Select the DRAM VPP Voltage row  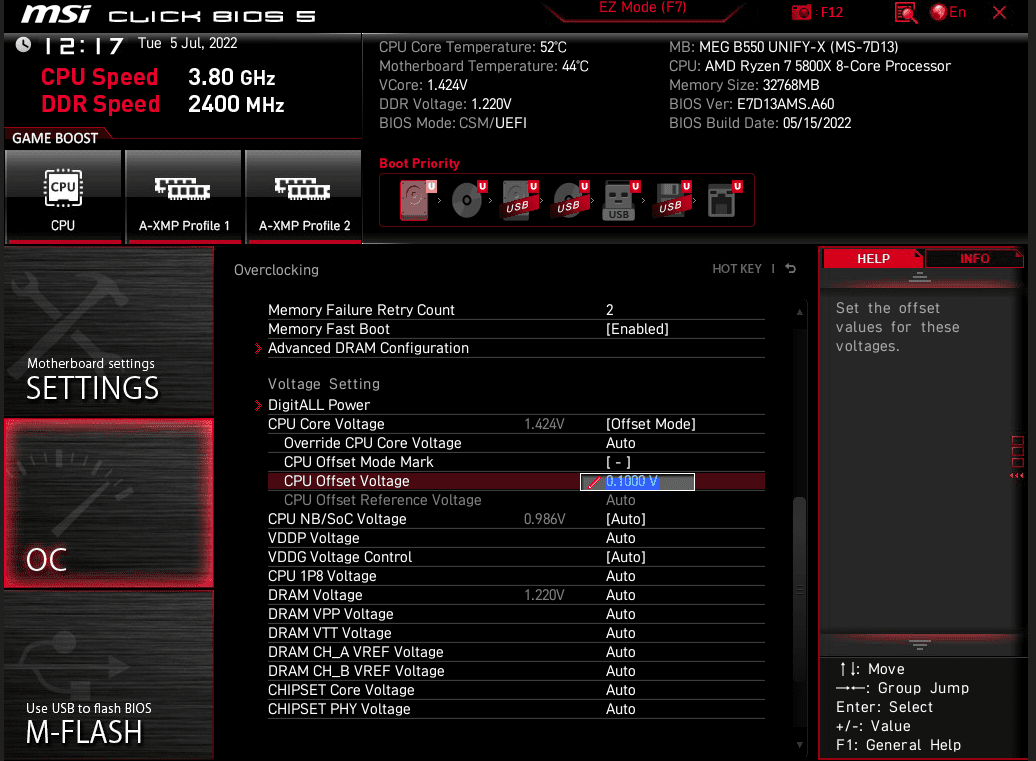[x=516, y=614]
